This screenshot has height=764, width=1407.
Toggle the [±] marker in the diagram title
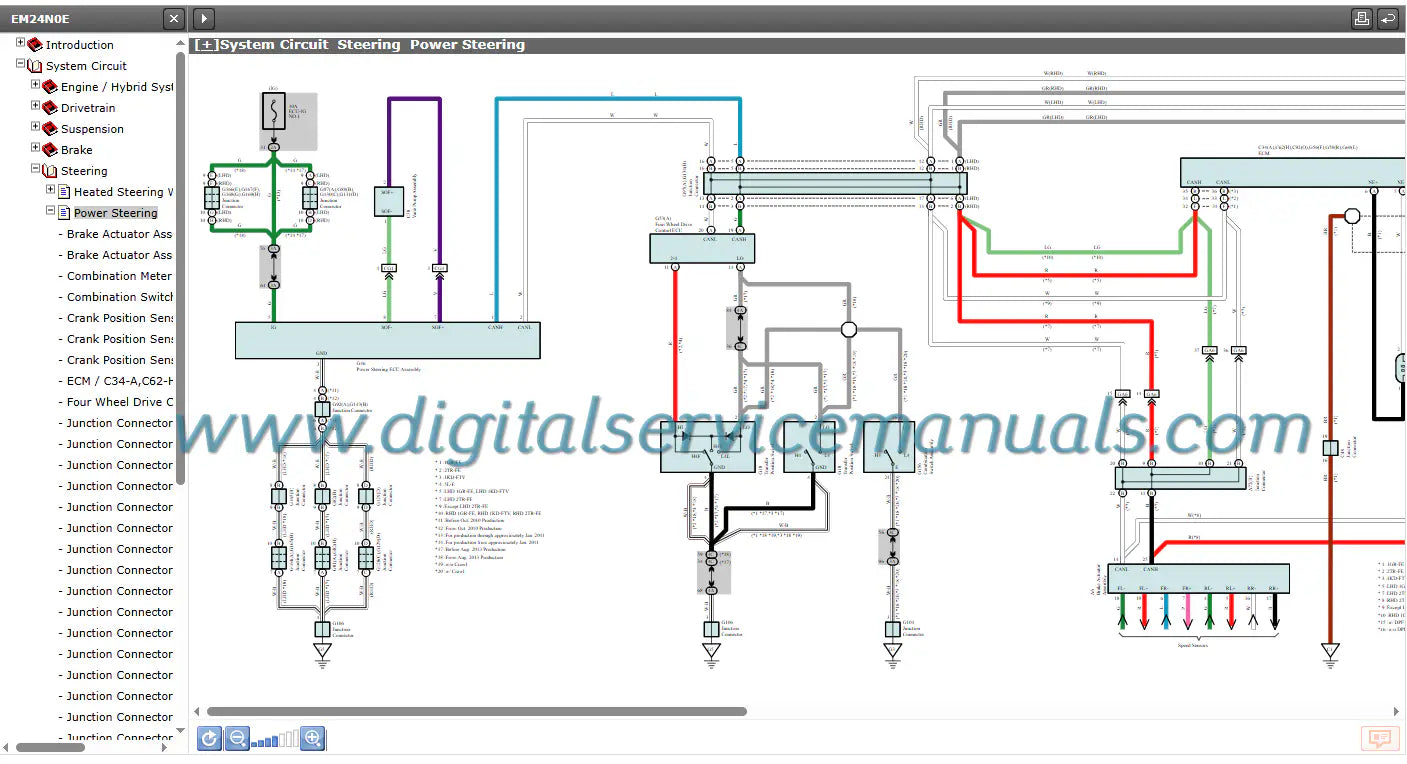(206, 45)
